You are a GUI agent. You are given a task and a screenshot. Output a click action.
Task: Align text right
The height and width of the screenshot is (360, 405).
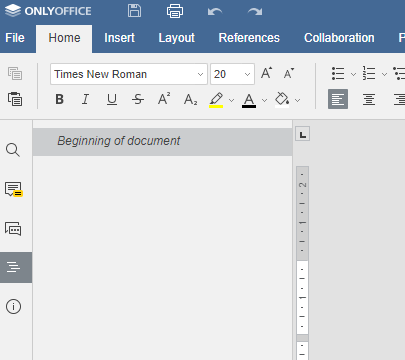click(399, 99)
